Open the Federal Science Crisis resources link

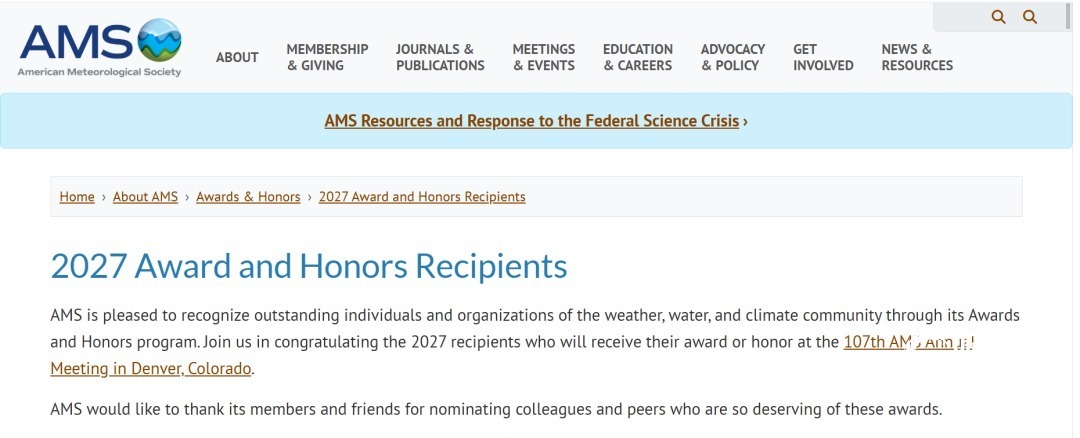click(x=536, y=121)
